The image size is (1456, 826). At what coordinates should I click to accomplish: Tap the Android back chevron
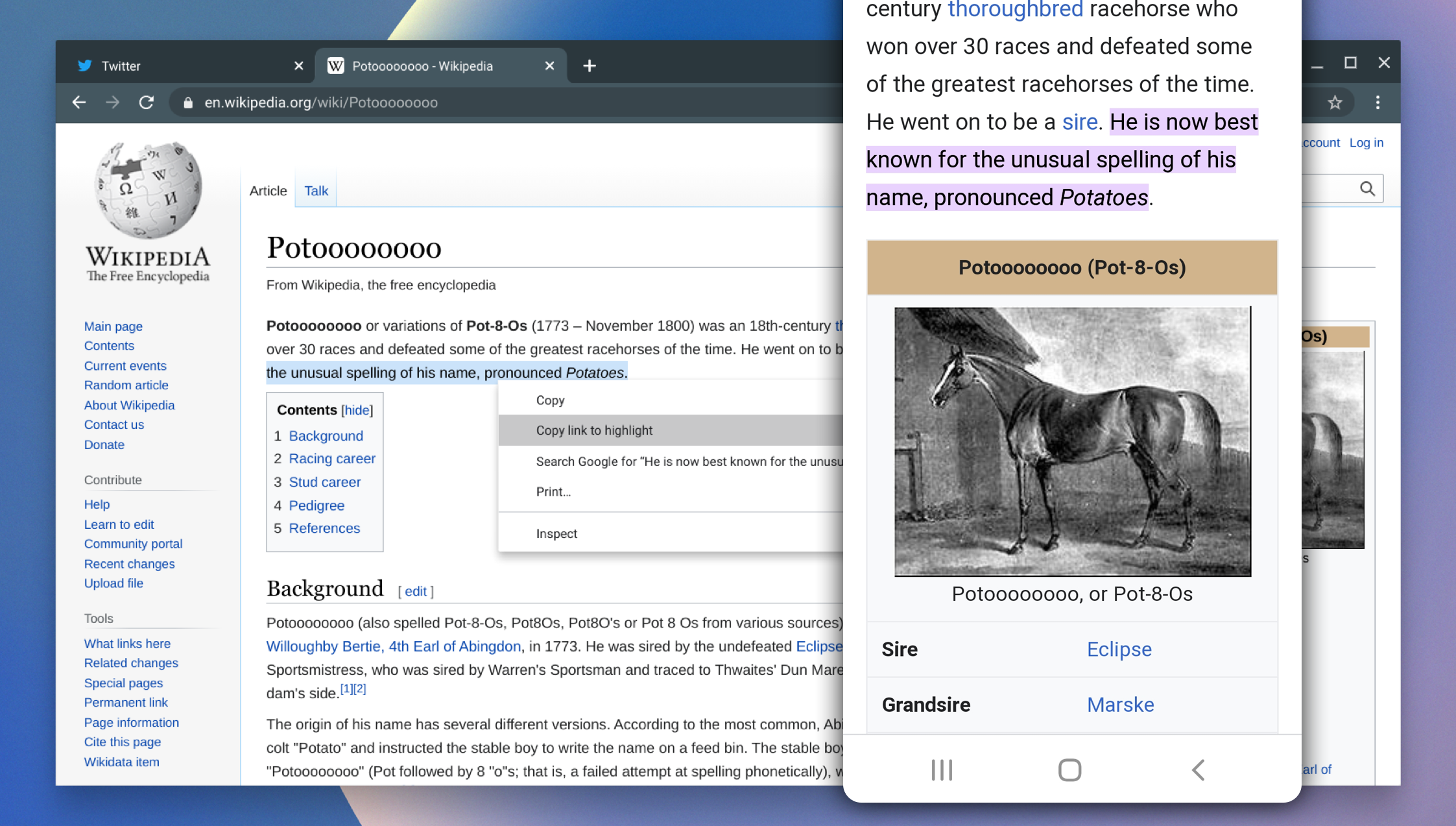[x=1198, y=770]
